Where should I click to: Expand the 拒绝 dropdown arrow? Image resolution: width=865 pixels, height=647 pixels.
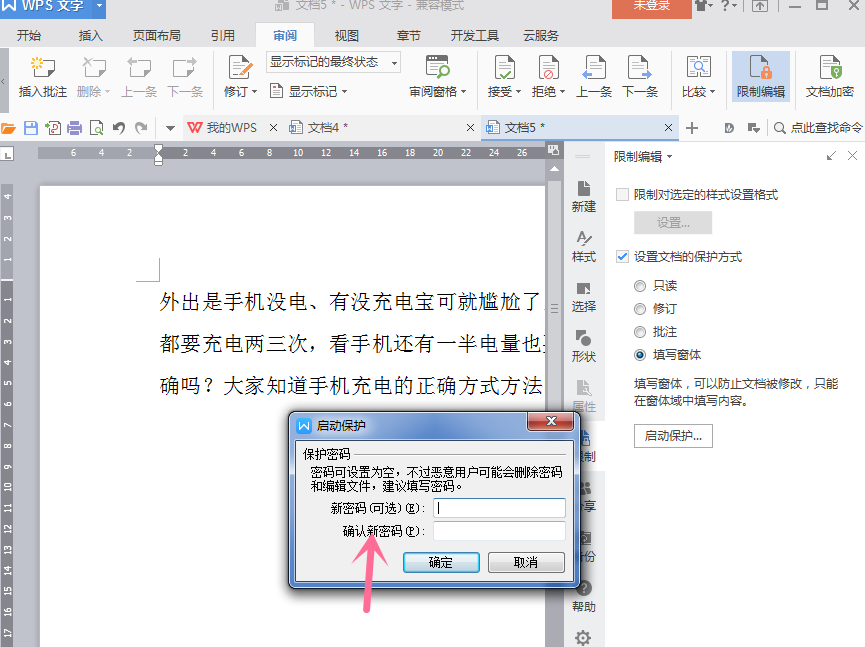point(563,92)
